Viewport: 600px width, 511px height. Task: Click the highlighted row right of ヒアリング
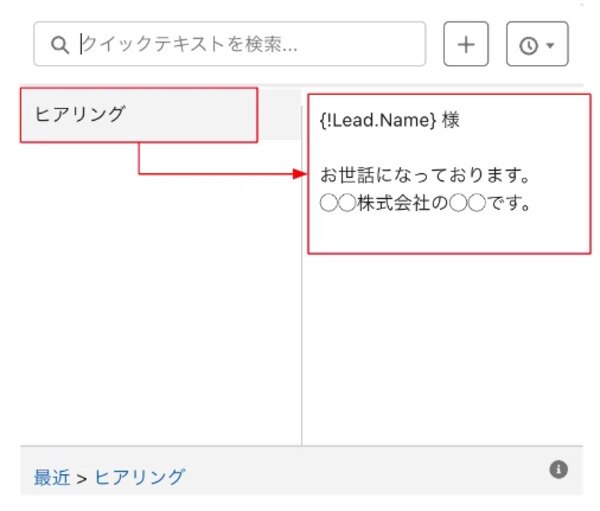[x=279, y=115]
